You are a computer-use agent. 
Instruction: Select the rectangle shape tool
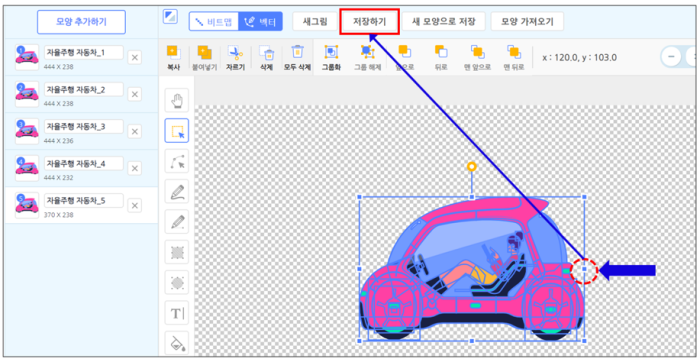click(177, 252)
